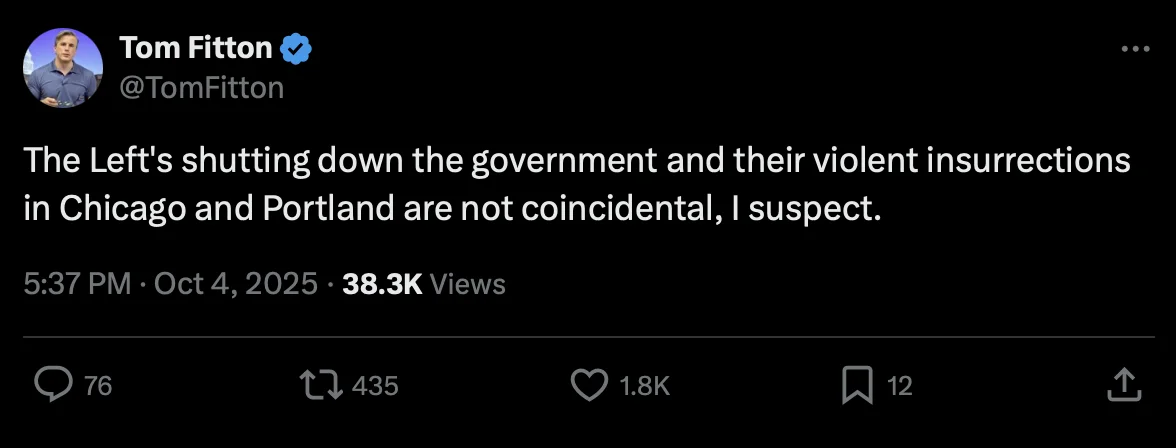The width and height of the screenshot is (1176, 448).
Task: Open Tom Fitton's profile picture
Action: click(x=63, y=67)
